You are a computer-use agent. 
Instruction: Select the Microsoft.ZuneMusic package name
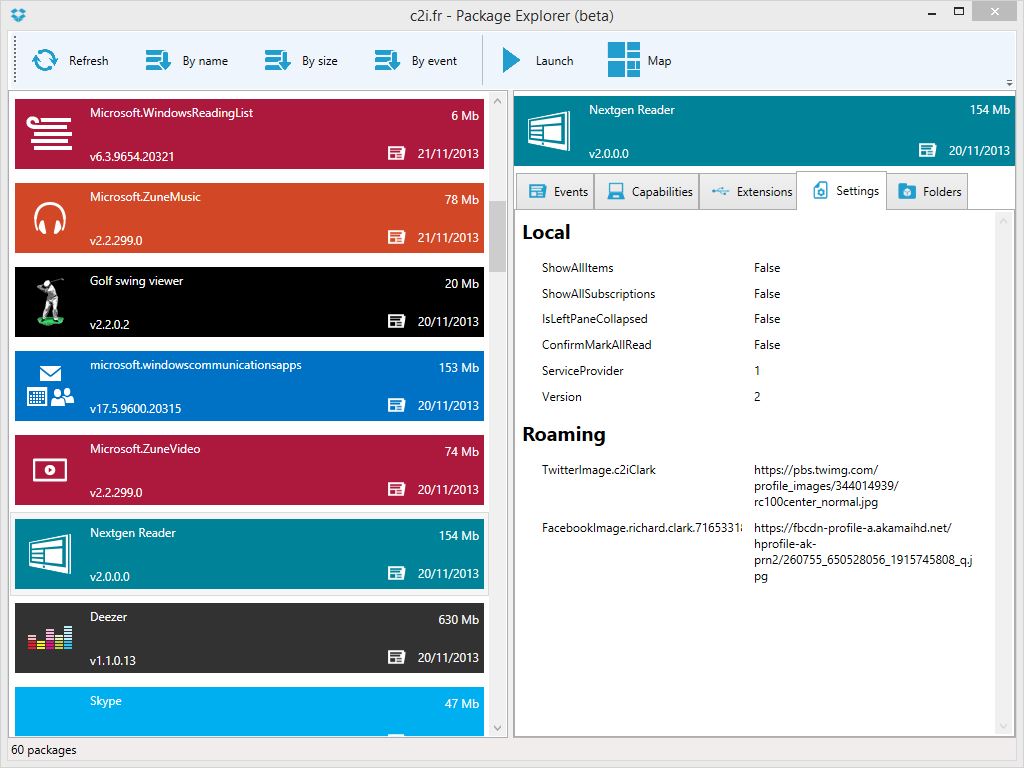click(x=145, y=197)
